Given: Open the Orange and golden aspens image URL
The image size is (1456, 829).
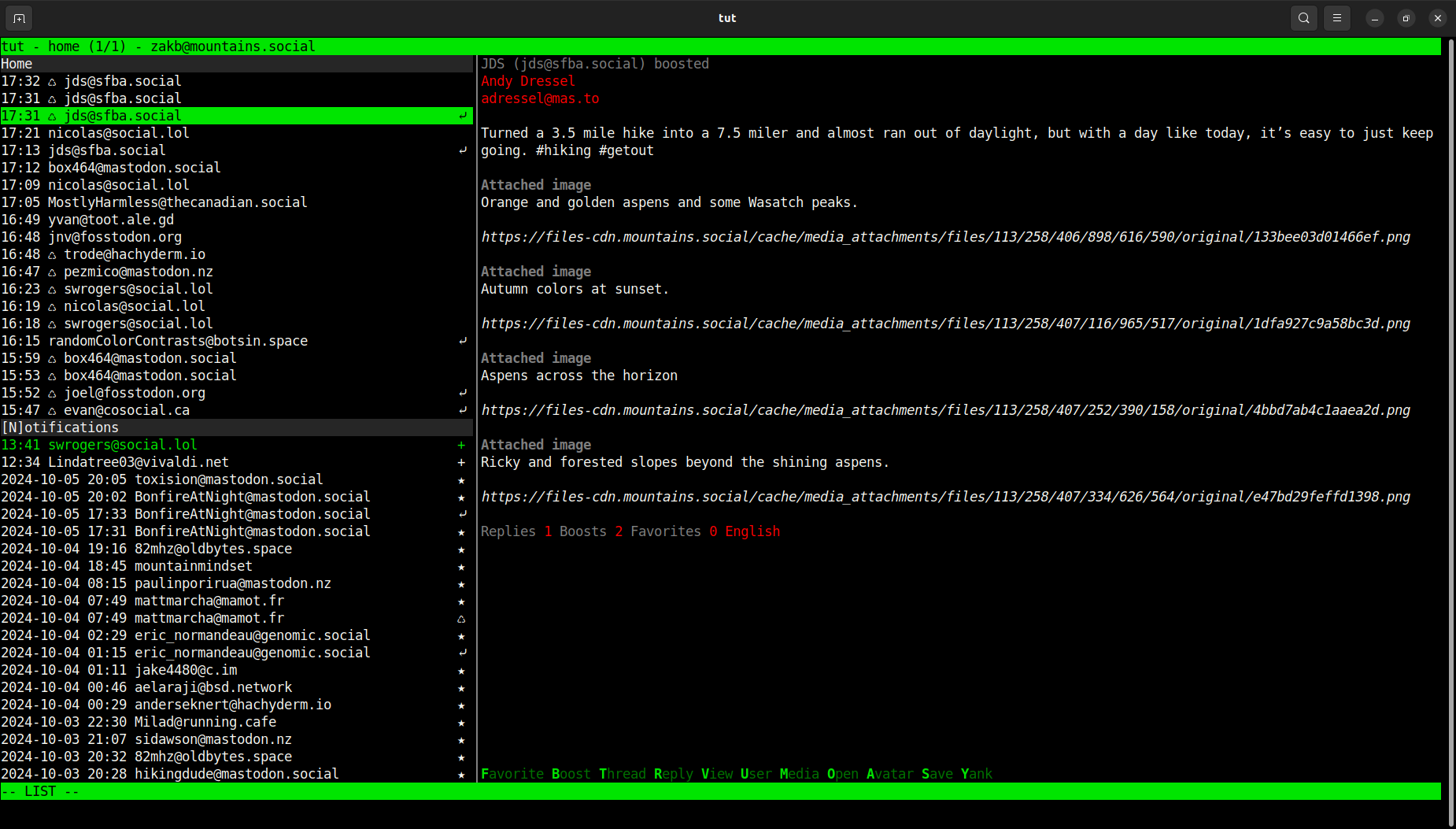Looking at the screenshot, I should 944,237.
